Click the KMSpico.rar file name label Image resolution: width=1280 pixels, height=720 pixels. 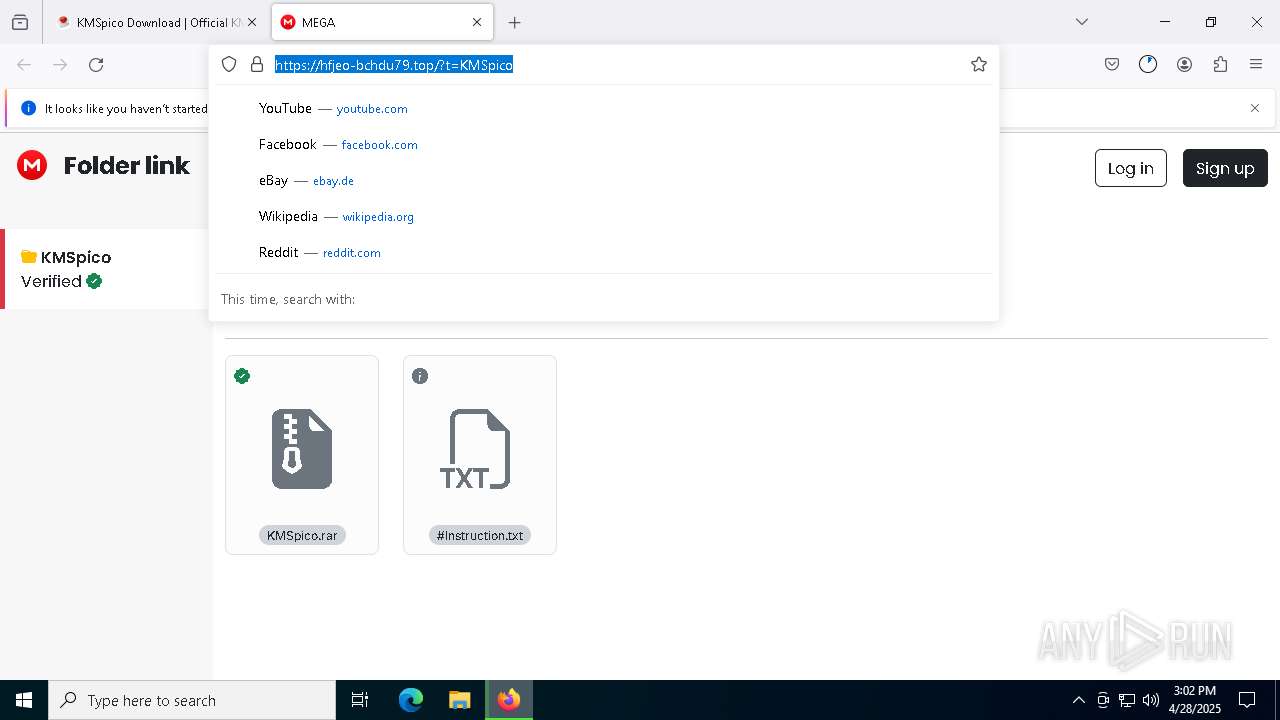coord(302,535)
